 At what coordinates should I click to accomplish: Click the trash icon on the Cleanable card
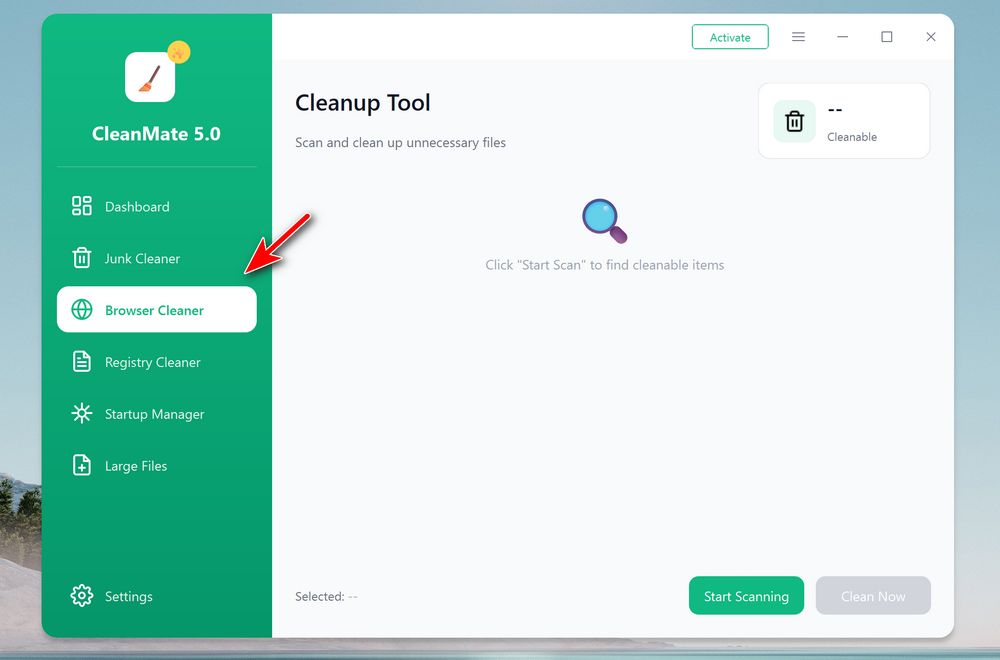click(x=794, y=120)
